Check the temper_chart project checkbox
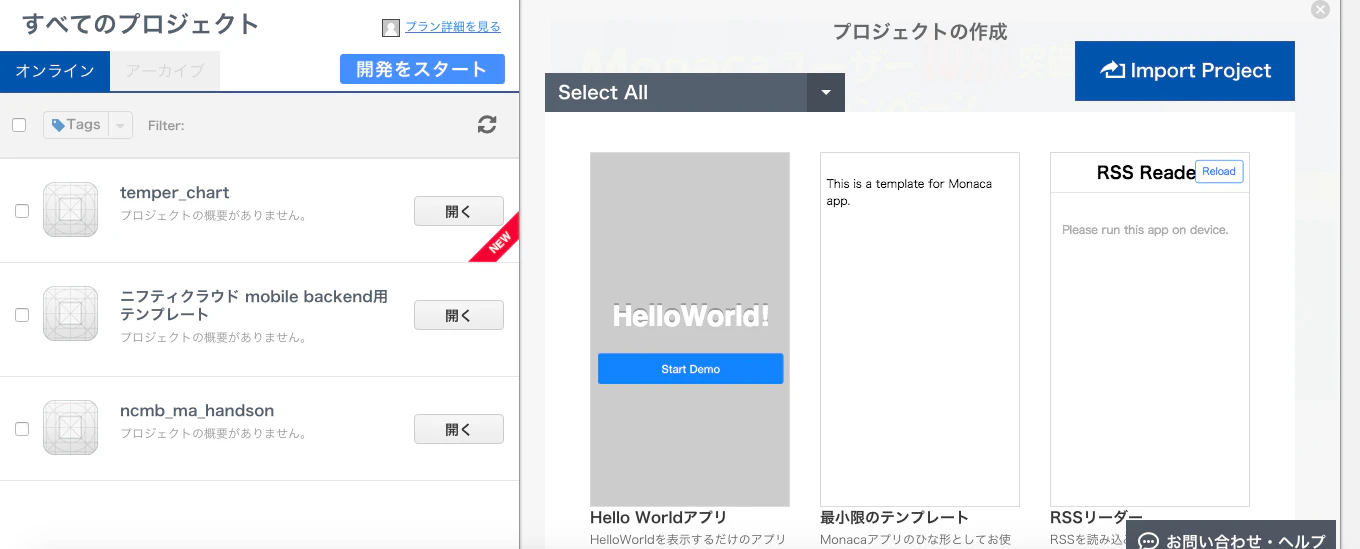Viewport: 1360px width, 549px height. pos(22,211)
